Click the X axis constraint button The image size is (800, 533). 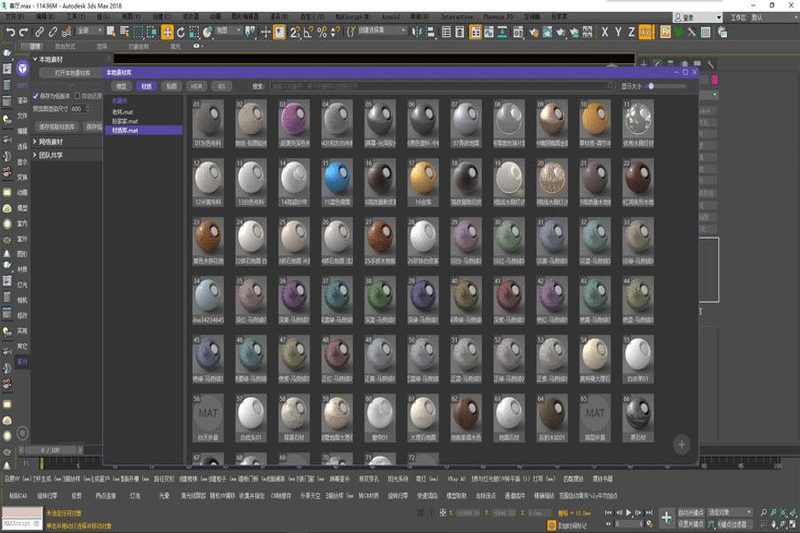[x=605, y=32]
